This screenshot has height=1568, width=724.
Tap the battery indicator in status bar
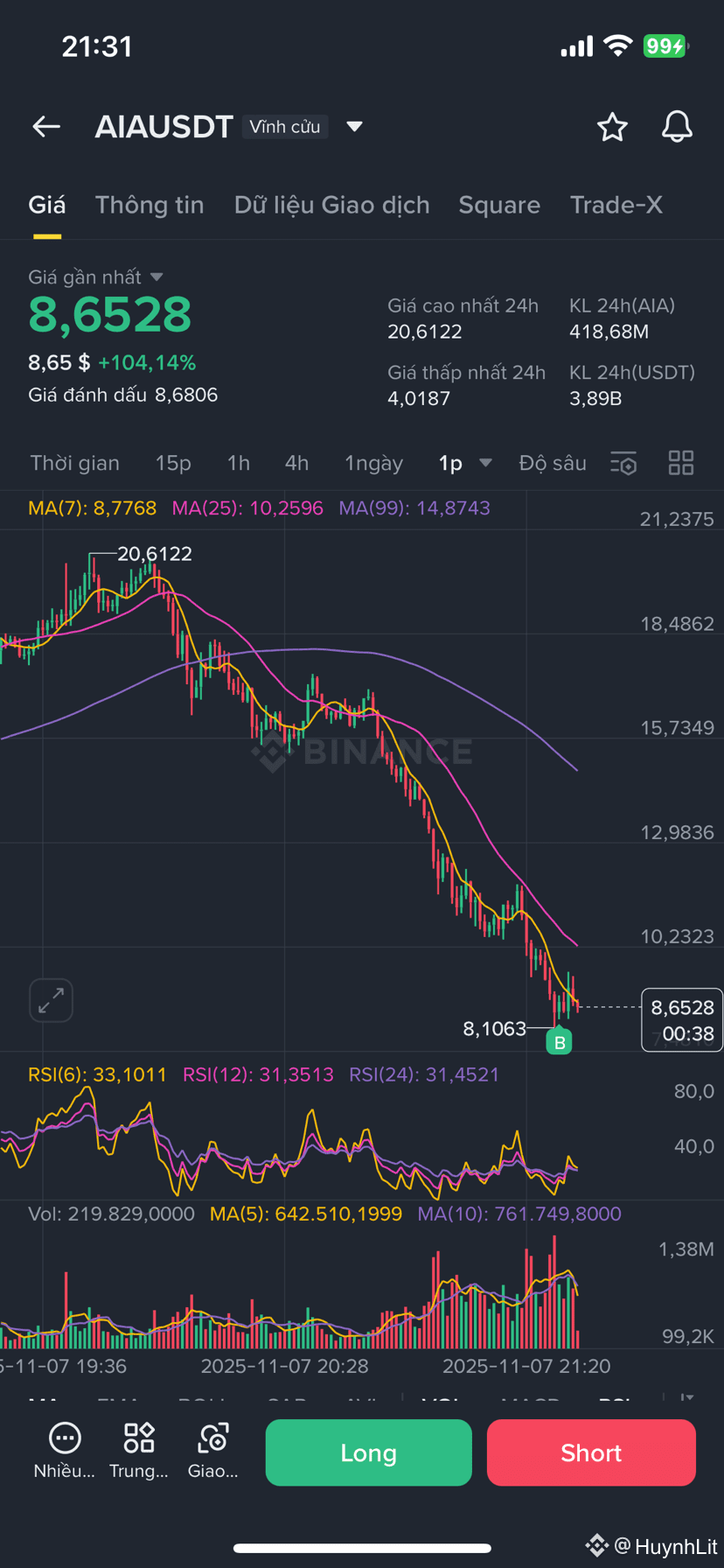click(666, 45)
